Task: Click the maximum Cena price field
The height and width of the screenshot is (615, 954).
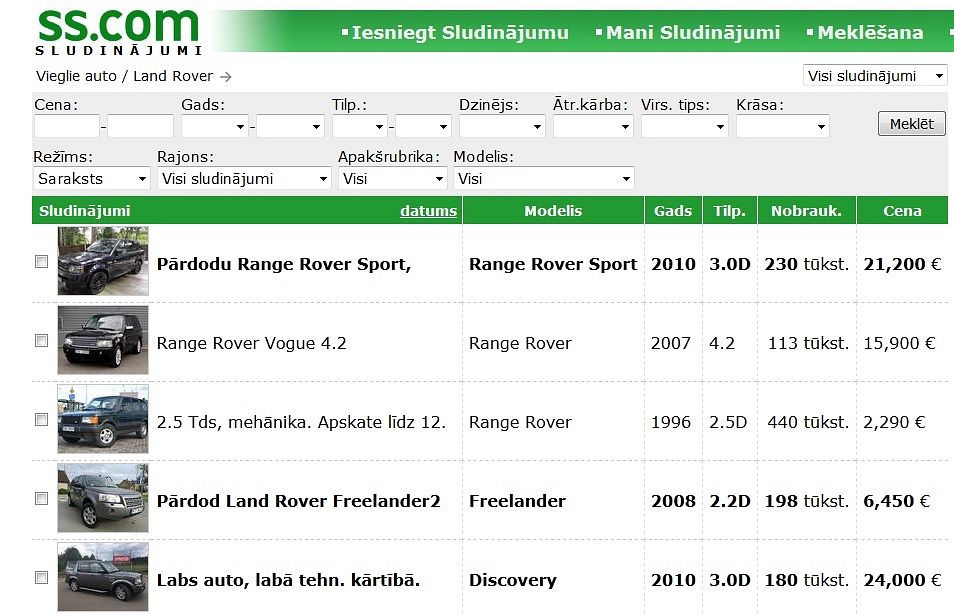Action: [141, 127]
